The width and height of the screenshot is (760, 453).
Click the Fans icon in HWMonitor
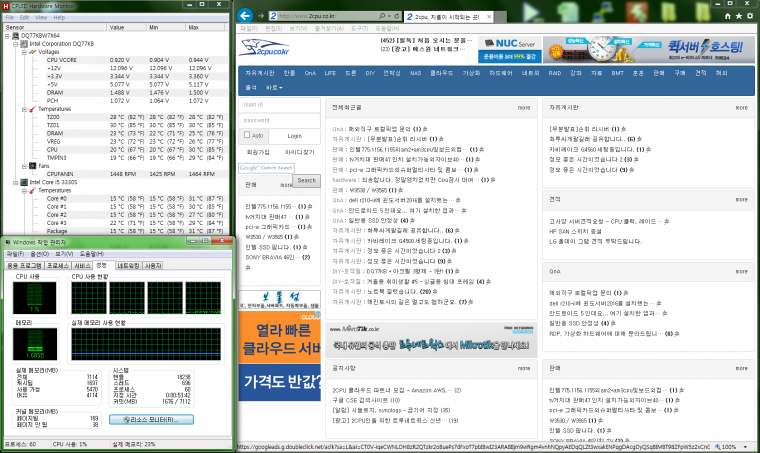click(x=32, y=166)
